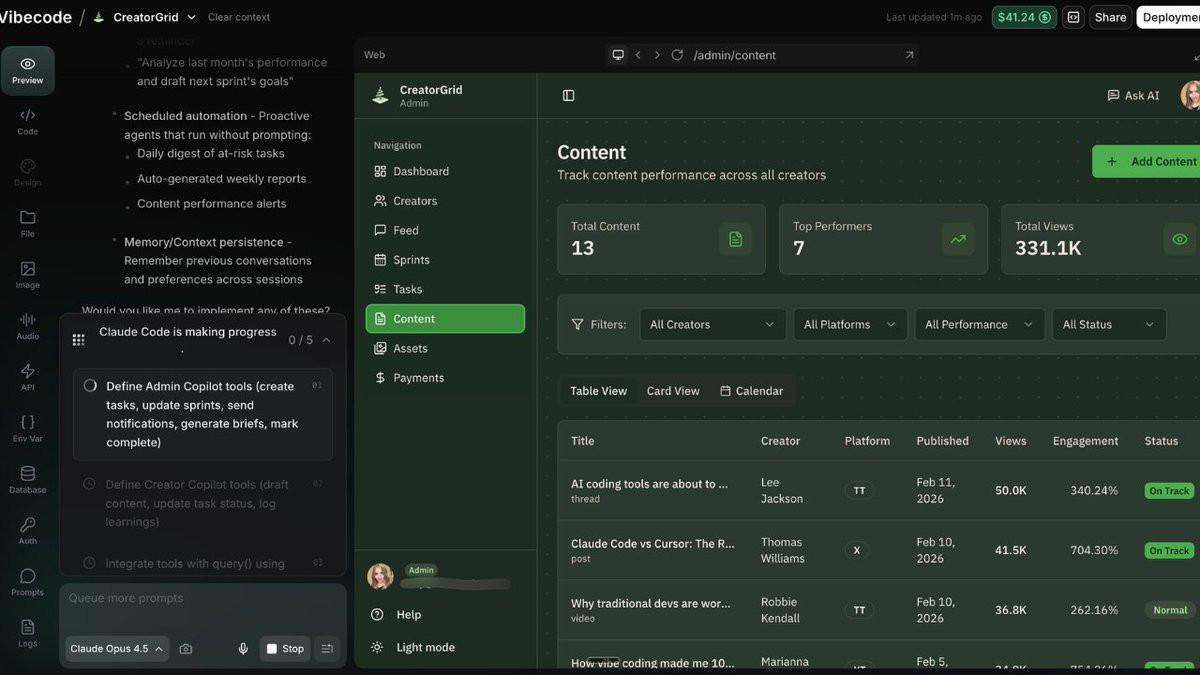Switch to Card View tab
The image size is (1200, 675).
click(673, 391)
